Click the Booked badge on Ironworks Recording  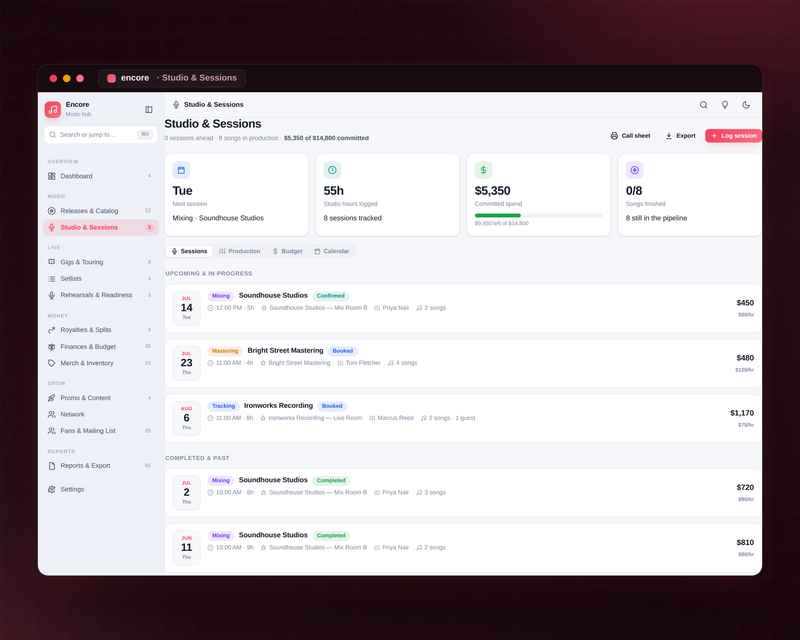332,406
